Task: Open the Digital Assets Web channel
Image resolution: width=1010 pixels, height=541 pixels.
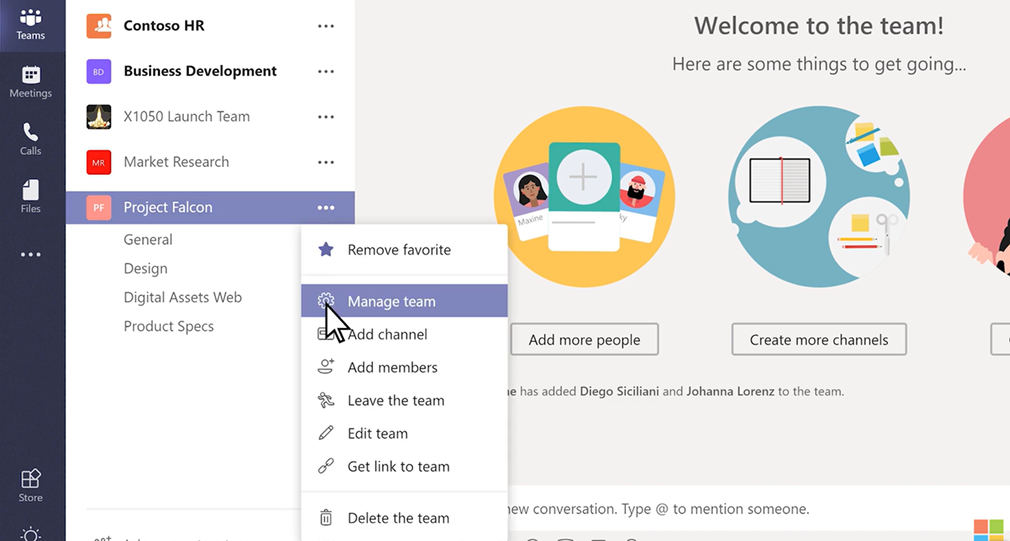Action: coord(183,298)
